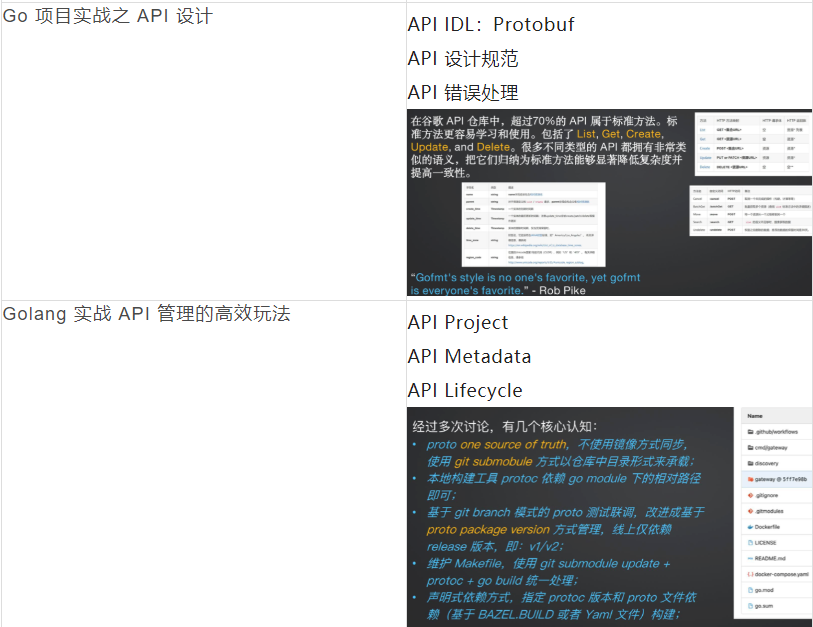
Task: Click the 'Go 项目实战之 API 设计' title
Action: [x=108, y=16]
